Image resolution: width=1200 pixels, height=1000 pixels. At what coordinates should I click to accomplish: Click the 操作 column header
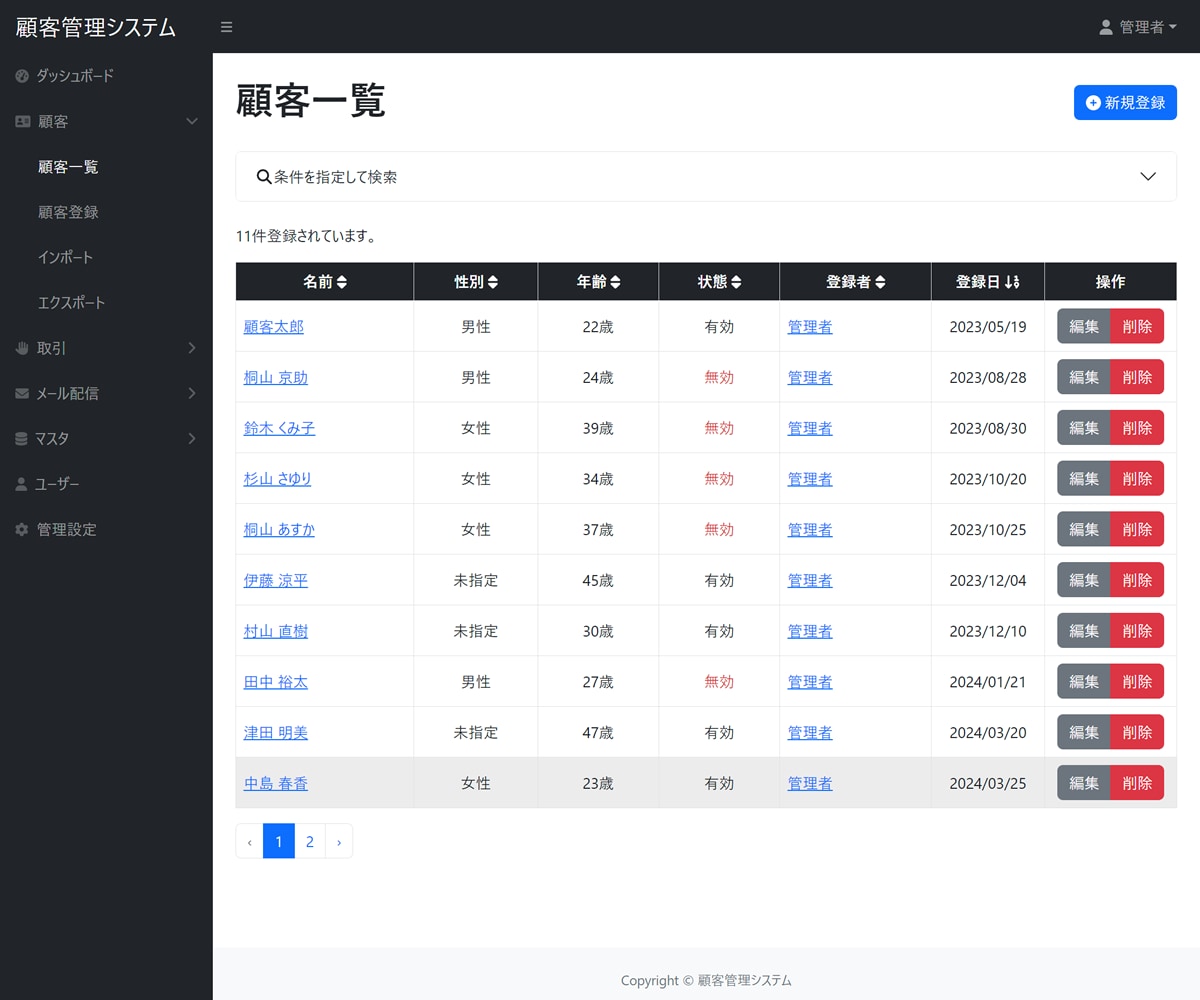click(1111, 282)
